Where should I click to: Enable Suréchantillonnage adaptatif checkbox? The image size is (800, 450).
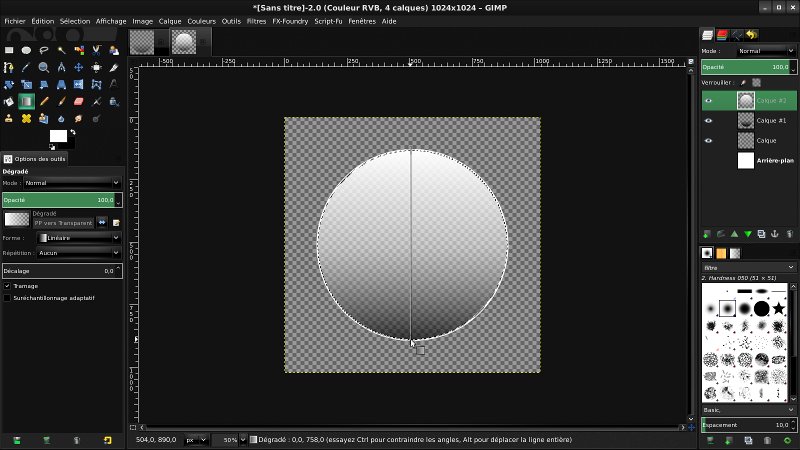pos(7,298)
